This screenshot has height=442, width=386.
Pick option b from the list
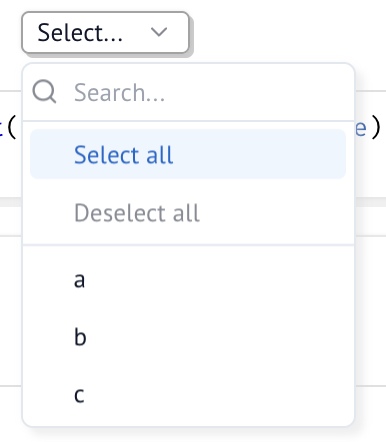[188, 337]
